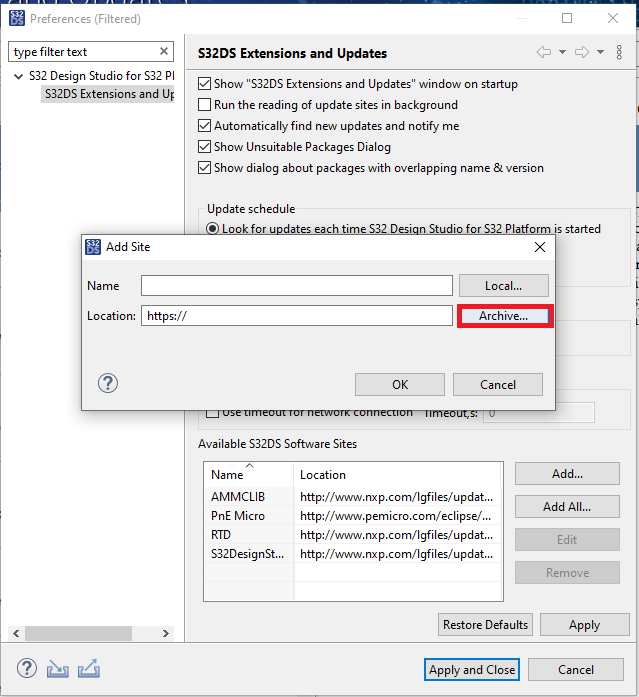Clear the filter text with X icon

click(164, 52)
